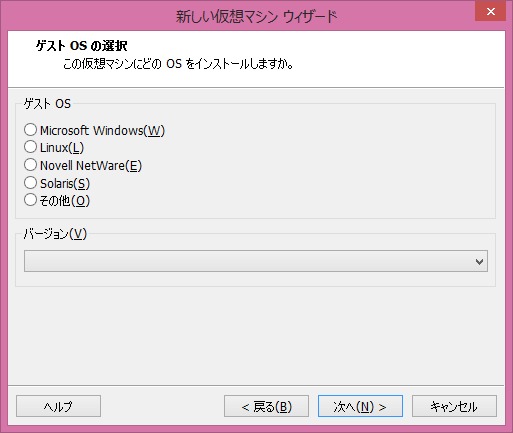Click the この仮想マシンにどの OS をインストールしますか。 text
This screenshot has height=433, width=513.
178,64
